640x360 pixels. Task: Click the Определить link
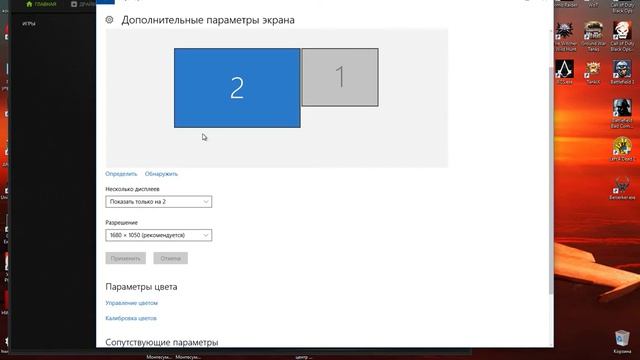point(121,174)
